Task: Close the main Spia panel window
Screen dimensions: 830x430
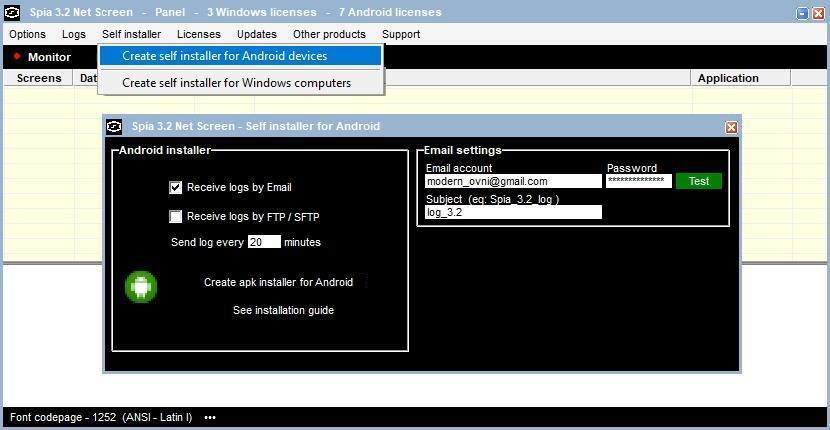Action: click(x=818, y=14)
